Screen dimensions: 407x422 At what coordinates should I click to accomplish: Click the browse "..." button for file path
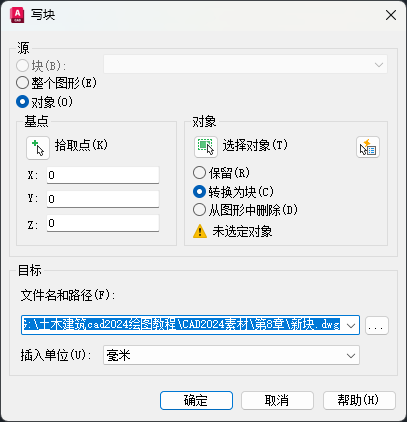click(377, 325)
